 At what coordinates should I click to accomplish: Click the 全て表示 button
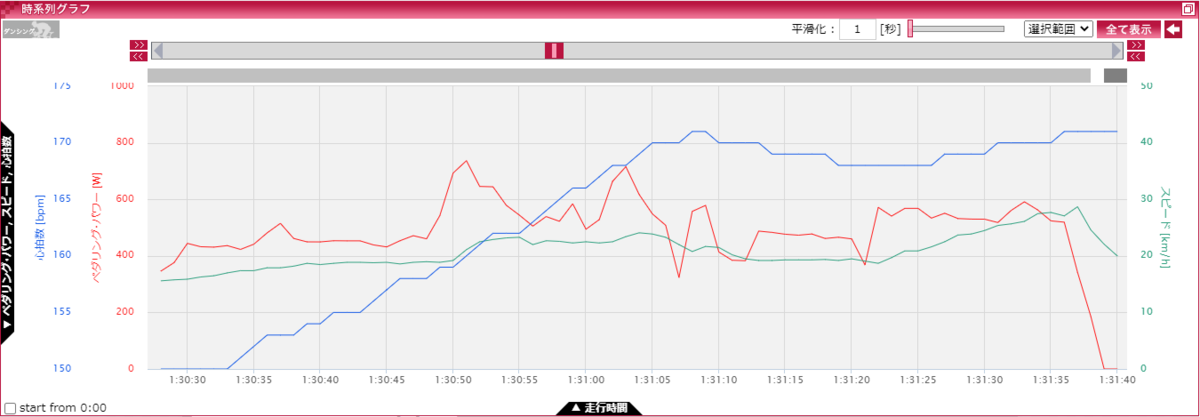(x=1129, y=29)
